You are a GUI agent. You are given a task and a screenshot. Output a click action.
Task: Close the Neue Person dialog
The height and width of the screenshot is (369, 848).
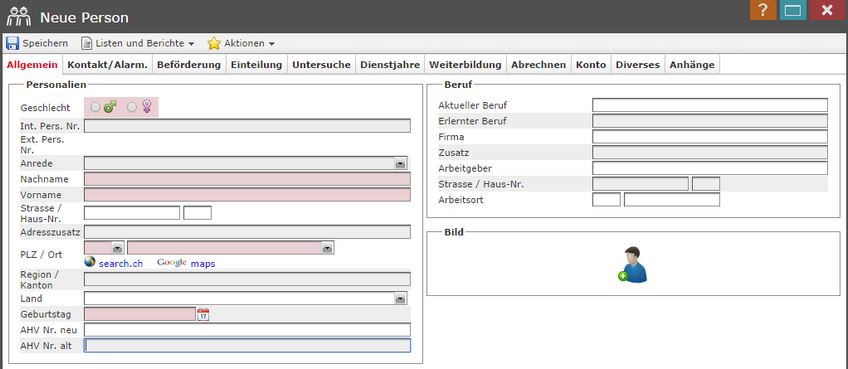pyautogui.click(x=827, y=10)
